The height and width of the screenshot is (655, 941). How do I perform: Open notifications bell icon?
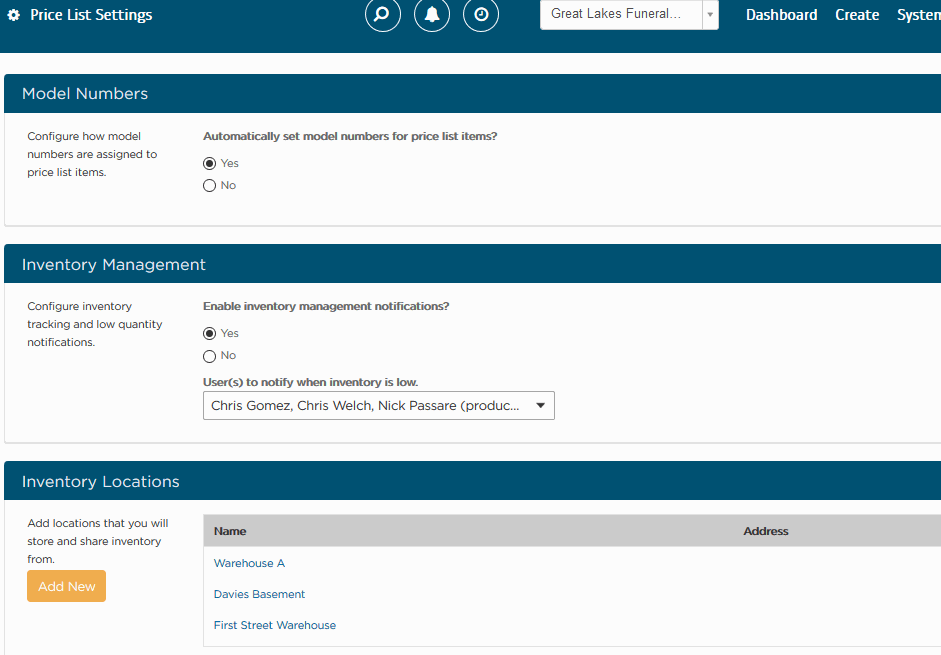point(432,14)
